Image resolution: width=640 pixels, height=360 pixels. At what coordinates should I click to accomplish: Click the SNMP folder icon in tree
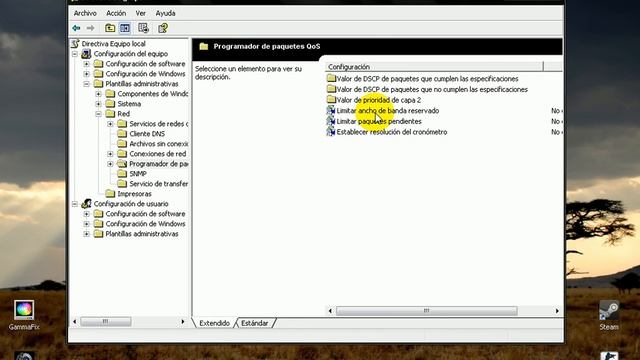pyautogui.click(x=122, y=173)
